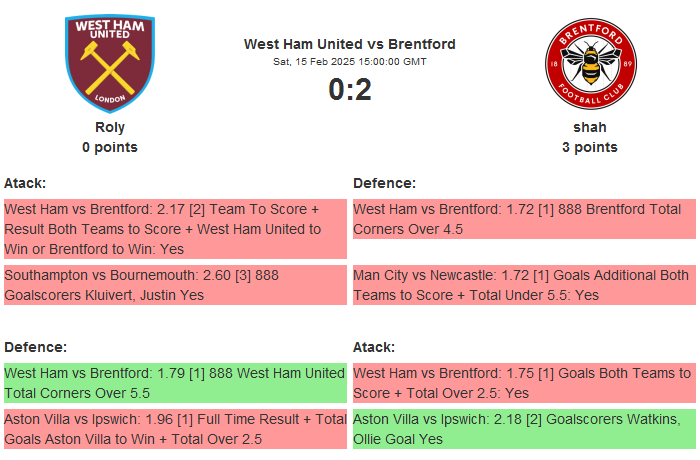The image size is (700, 460).
Task: Select the Kluivert goalscorer bet row
Action: pos(175,284)
